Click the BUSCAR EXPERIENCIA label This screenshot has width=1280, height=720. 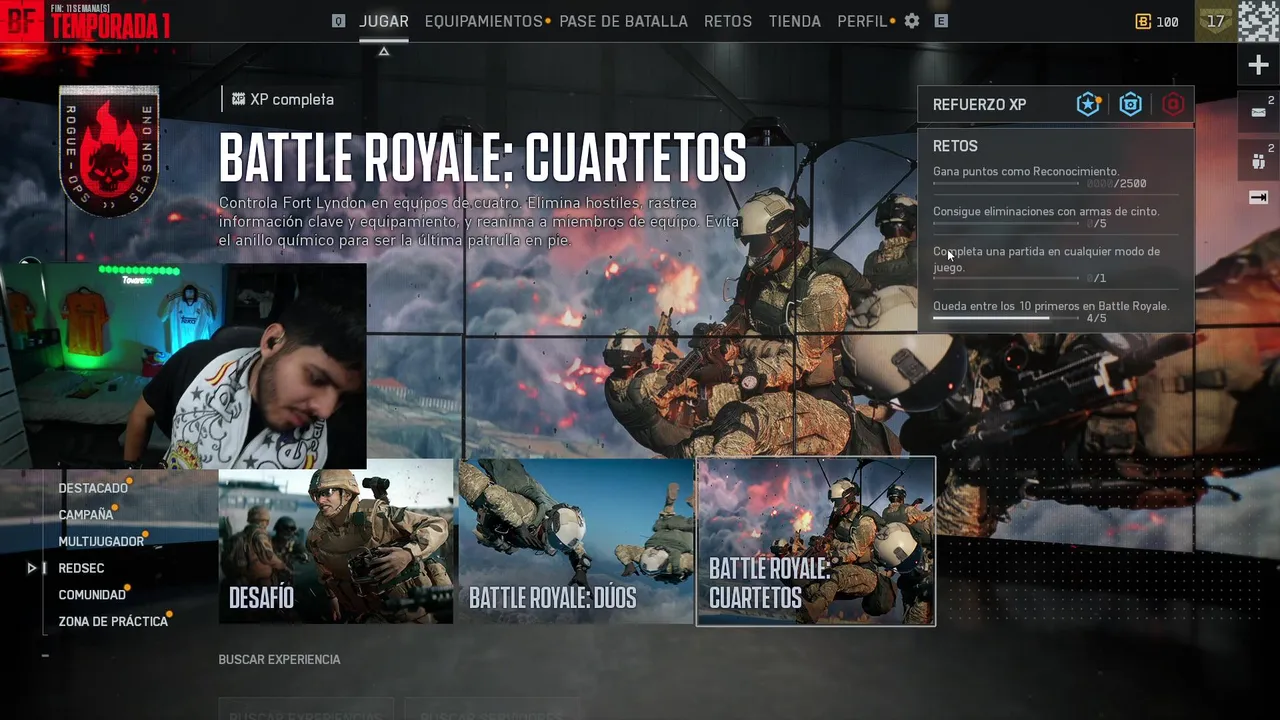(279, 660)
